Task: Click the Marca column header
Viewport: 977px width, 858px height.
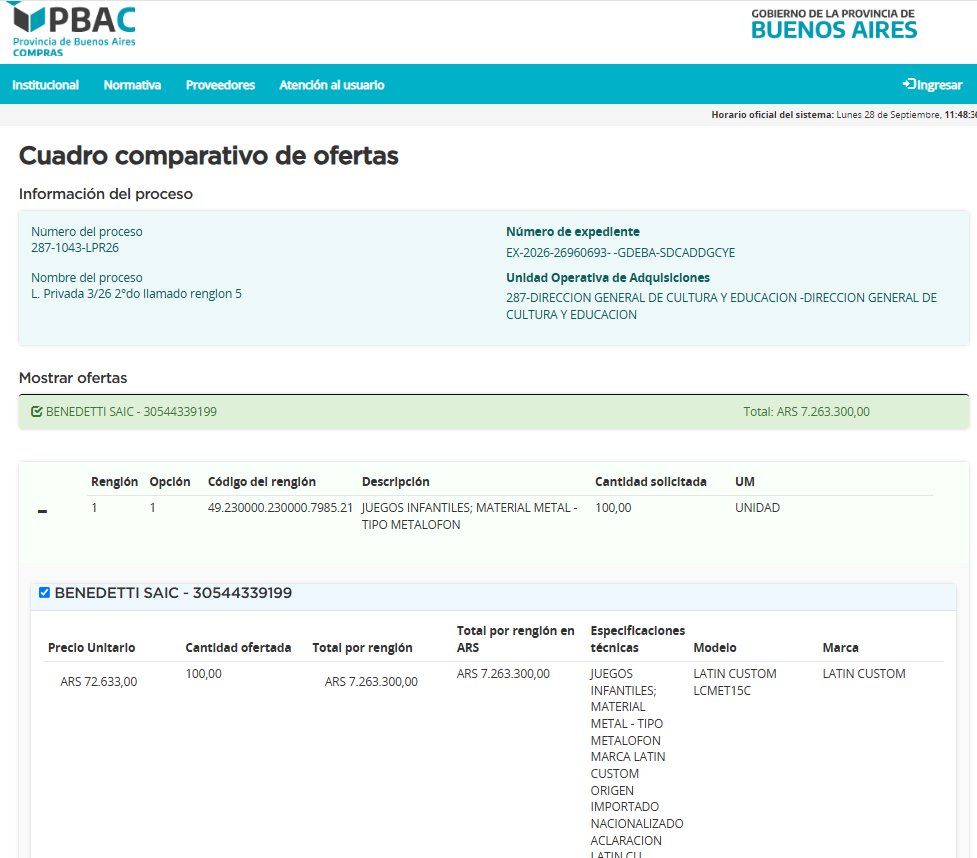Action: (841, 648)
